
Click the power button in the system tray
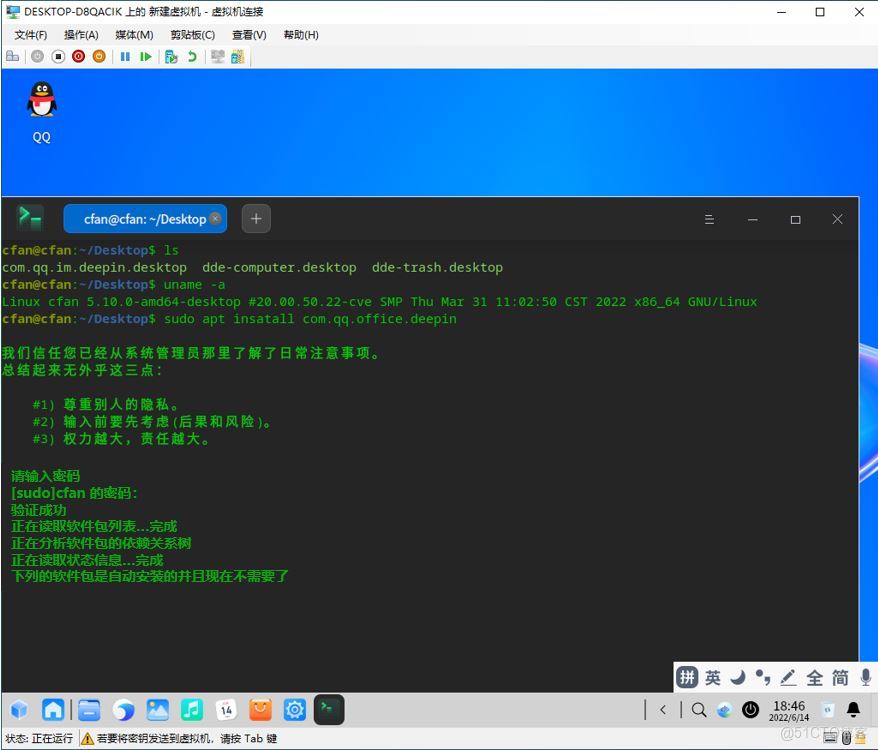[751, 711]
